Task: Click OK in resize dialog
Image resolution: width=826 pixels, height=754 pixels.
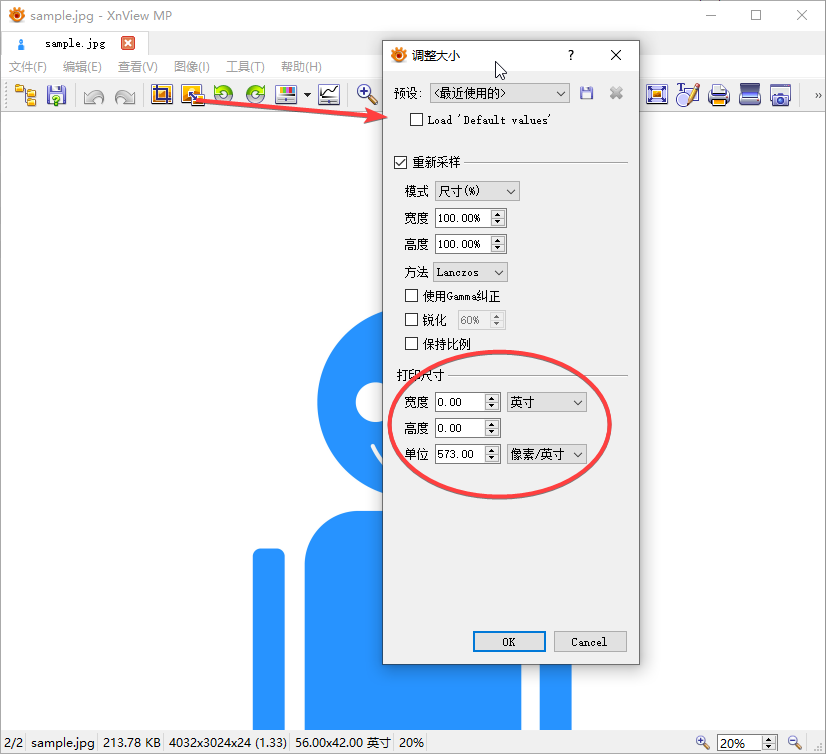Action: [509, 641]
